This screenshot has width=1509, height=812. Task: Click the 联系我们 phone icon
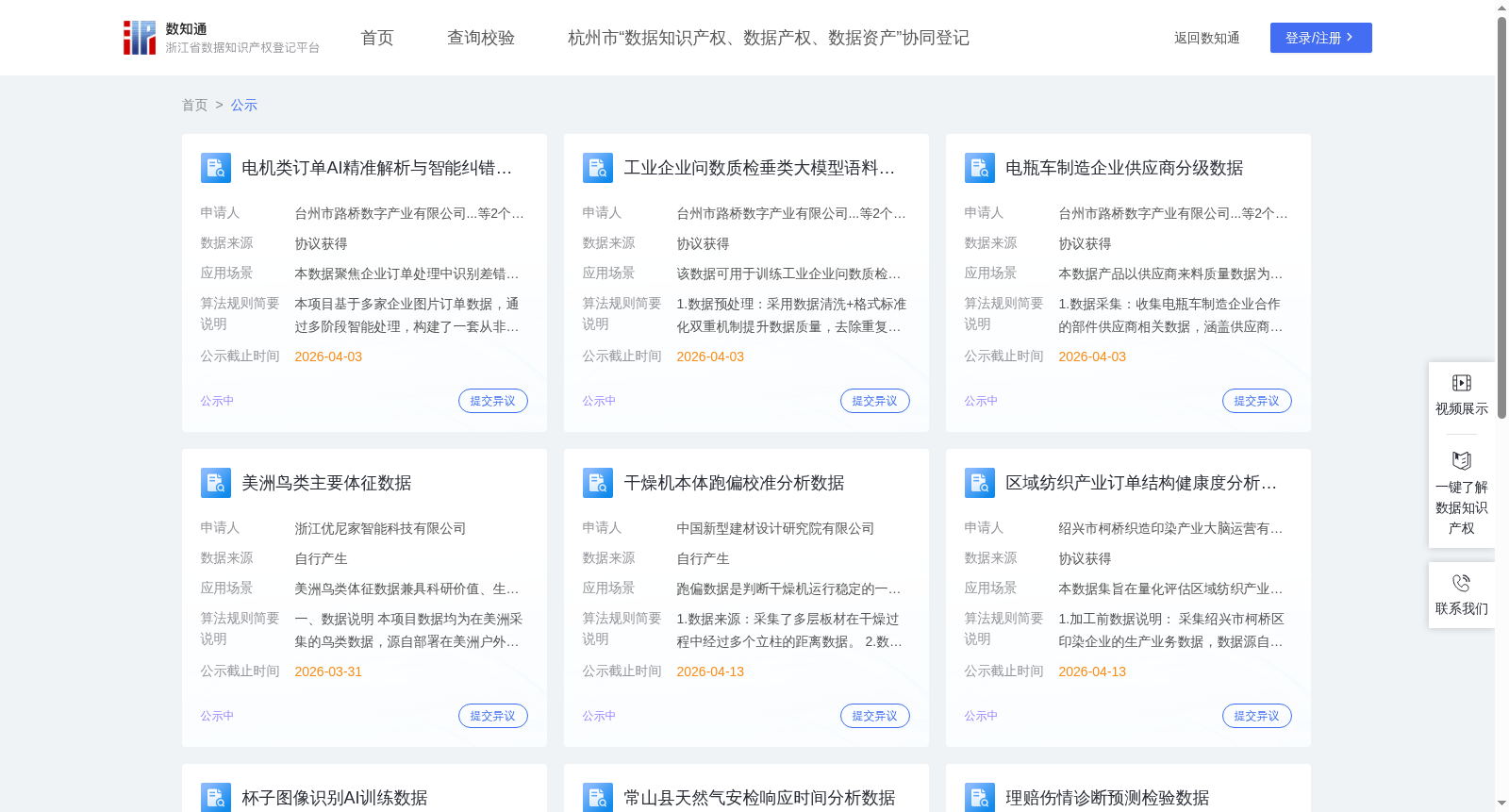(1462, 583)
